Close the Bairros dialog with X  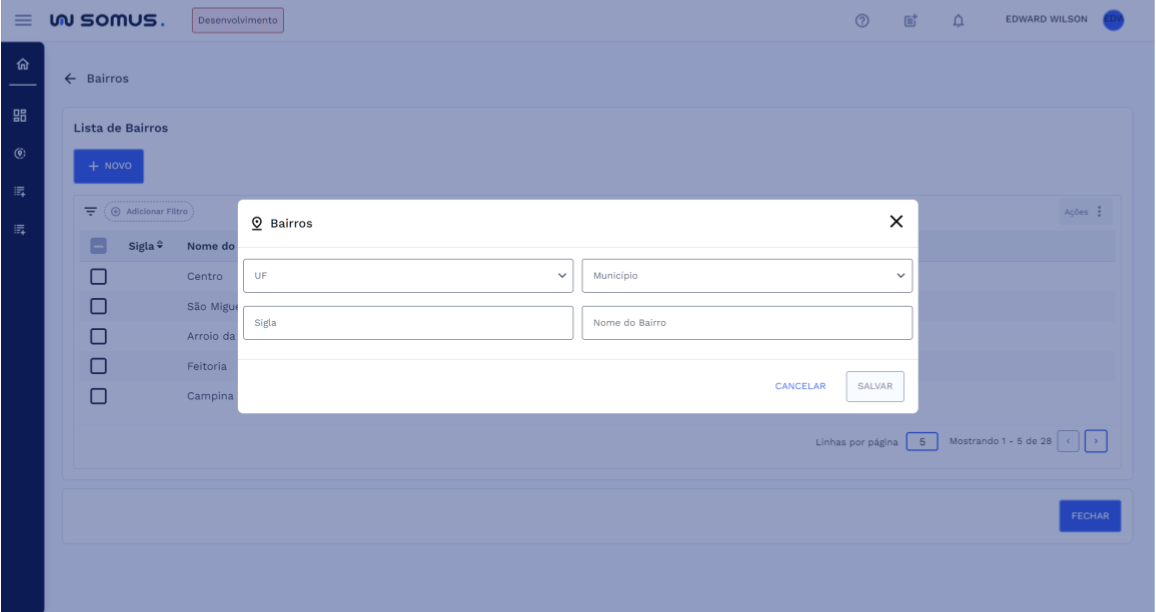[896, 222]
